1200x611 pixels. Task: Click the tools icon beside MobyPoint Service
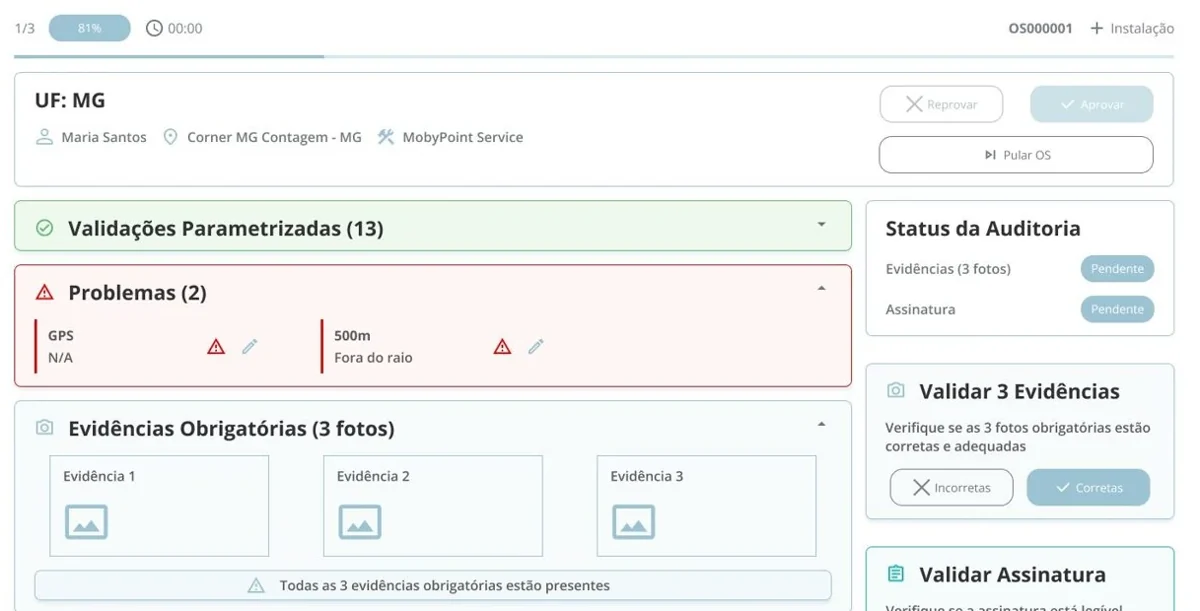pos(386,137)
